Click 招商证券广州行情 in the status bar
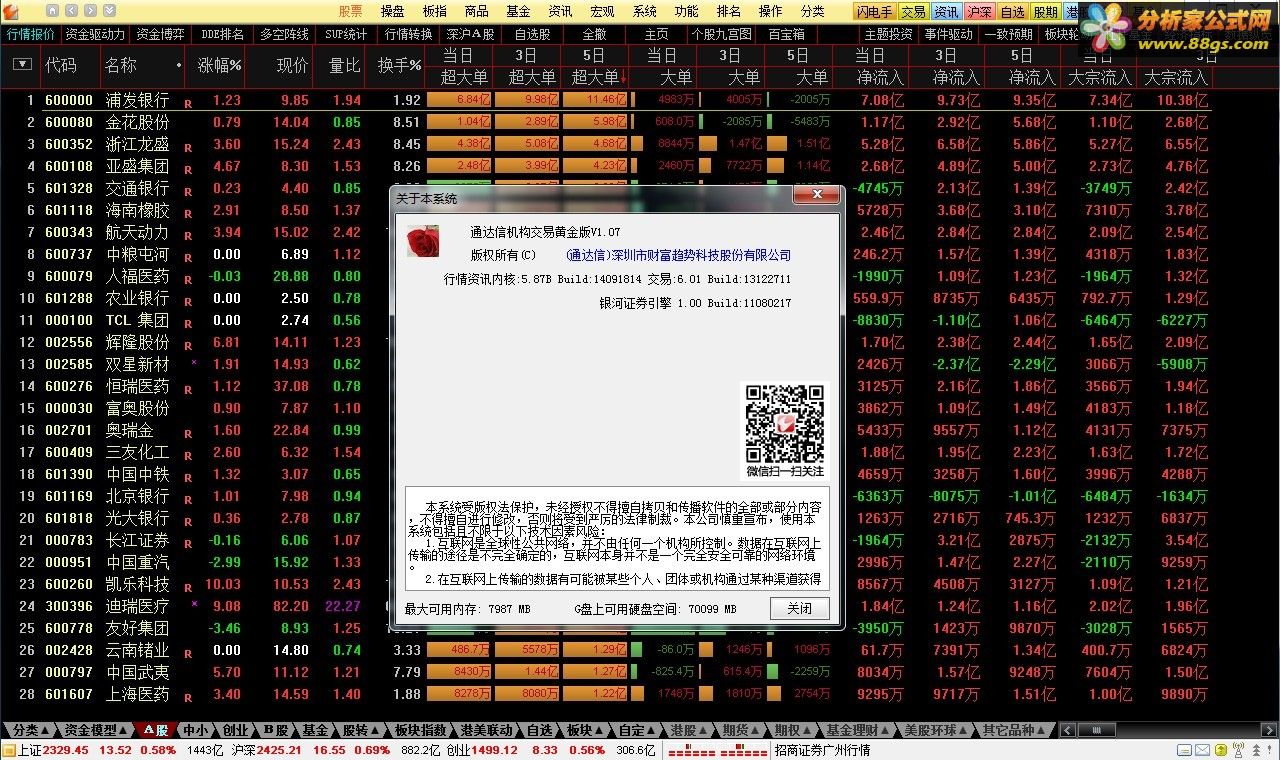 [x=822, y=750]
